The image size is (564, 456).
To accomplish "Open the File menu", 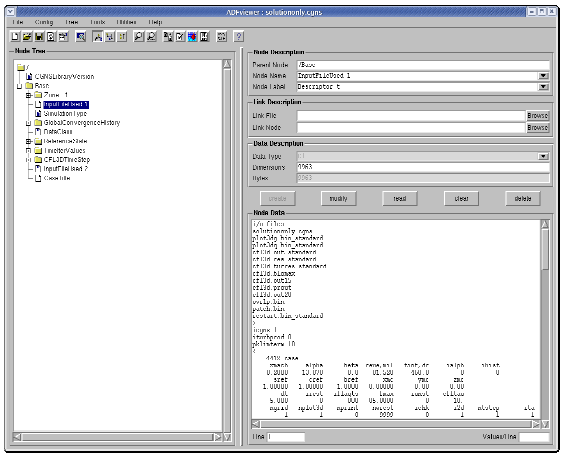I will (x=18, y=22).
